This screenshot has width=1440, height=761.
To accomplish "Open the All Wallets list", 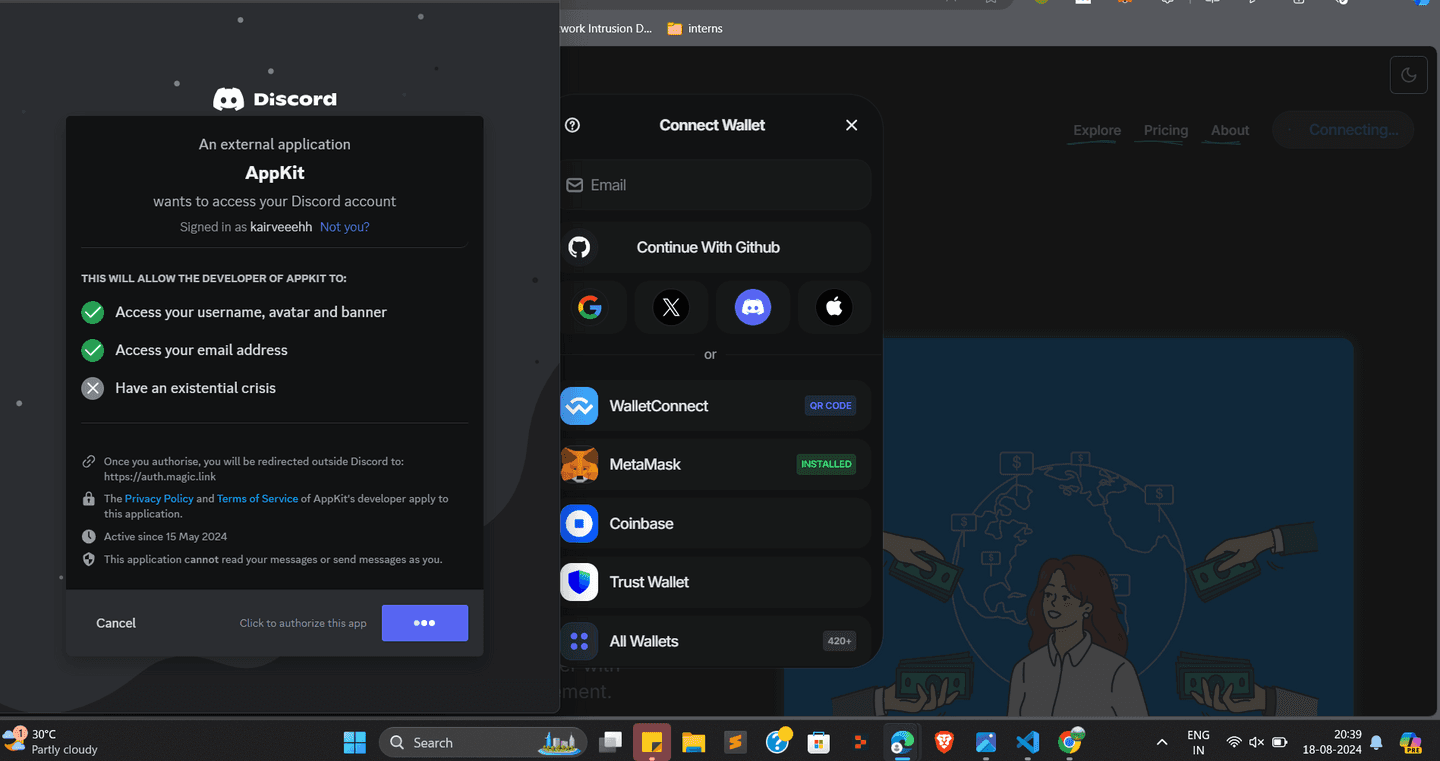I will pos(715,641).
